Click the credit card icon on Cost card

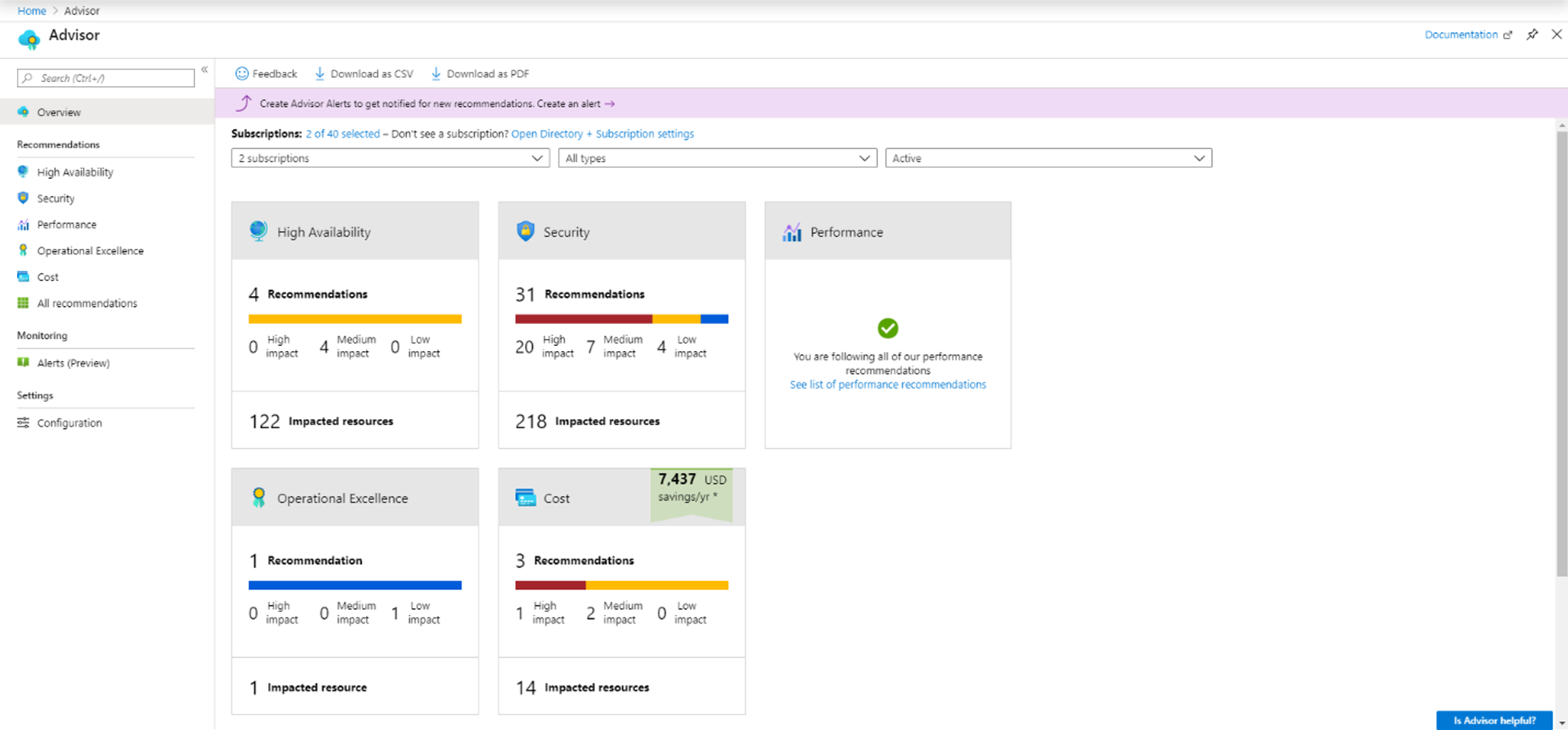(525, 497)
